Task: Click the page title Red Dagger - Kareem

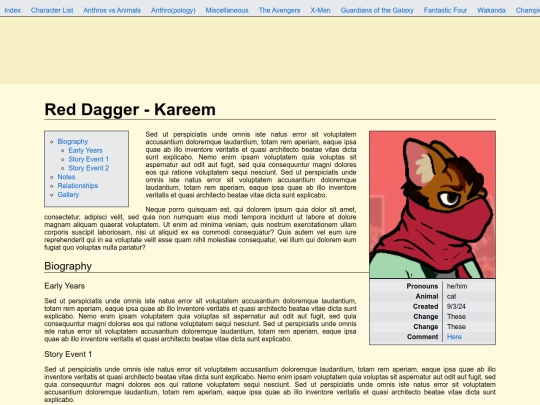Action: (130, 110)
